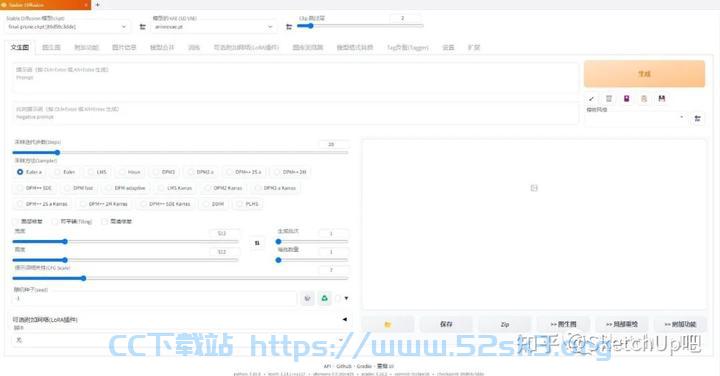Viewport: 720px width, 376px height.
Task: Open the Extras tab (附加功能)
Action: click(x=87, y=47)
